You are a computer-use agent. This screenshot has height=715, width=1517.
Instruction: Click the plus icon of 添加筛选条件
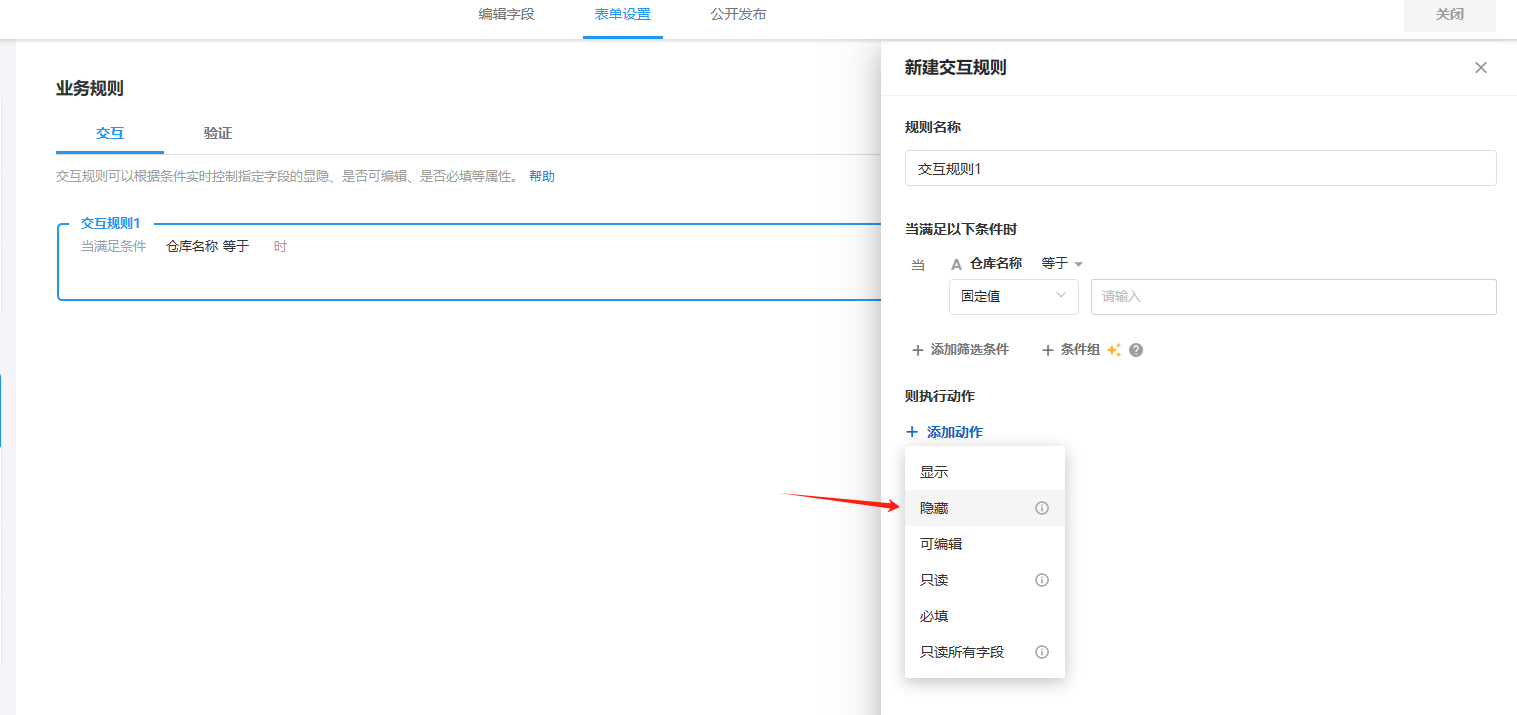(x=917, y=350)
